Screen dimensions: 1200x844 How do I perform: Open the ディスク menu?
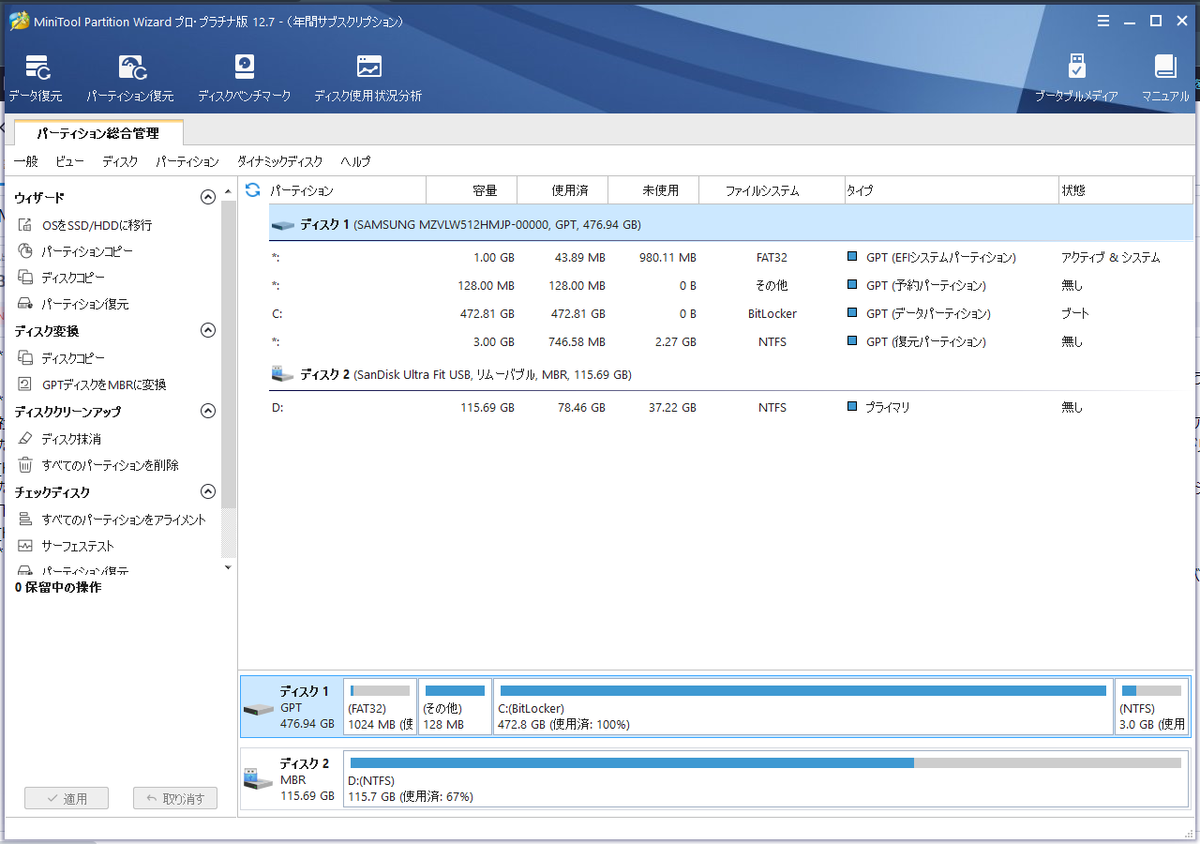pos(120,161)
